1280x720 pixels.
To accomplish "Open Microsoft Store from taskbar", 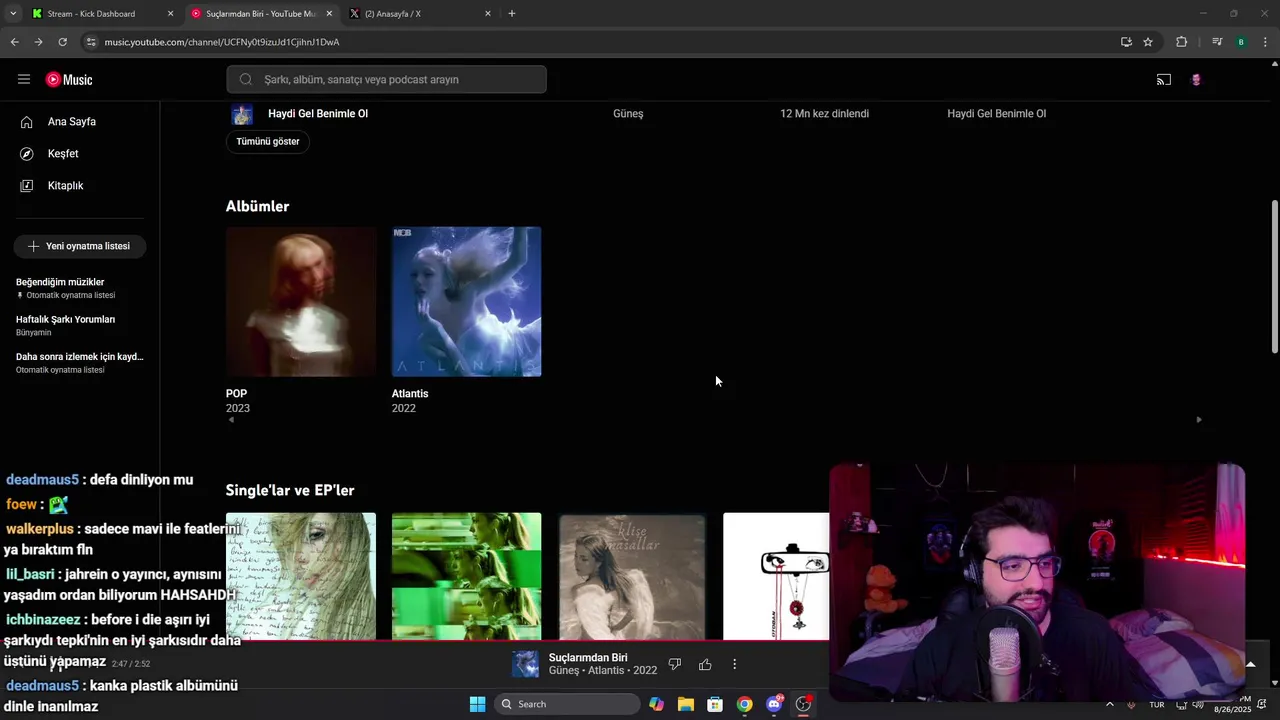I will [715, 704].
